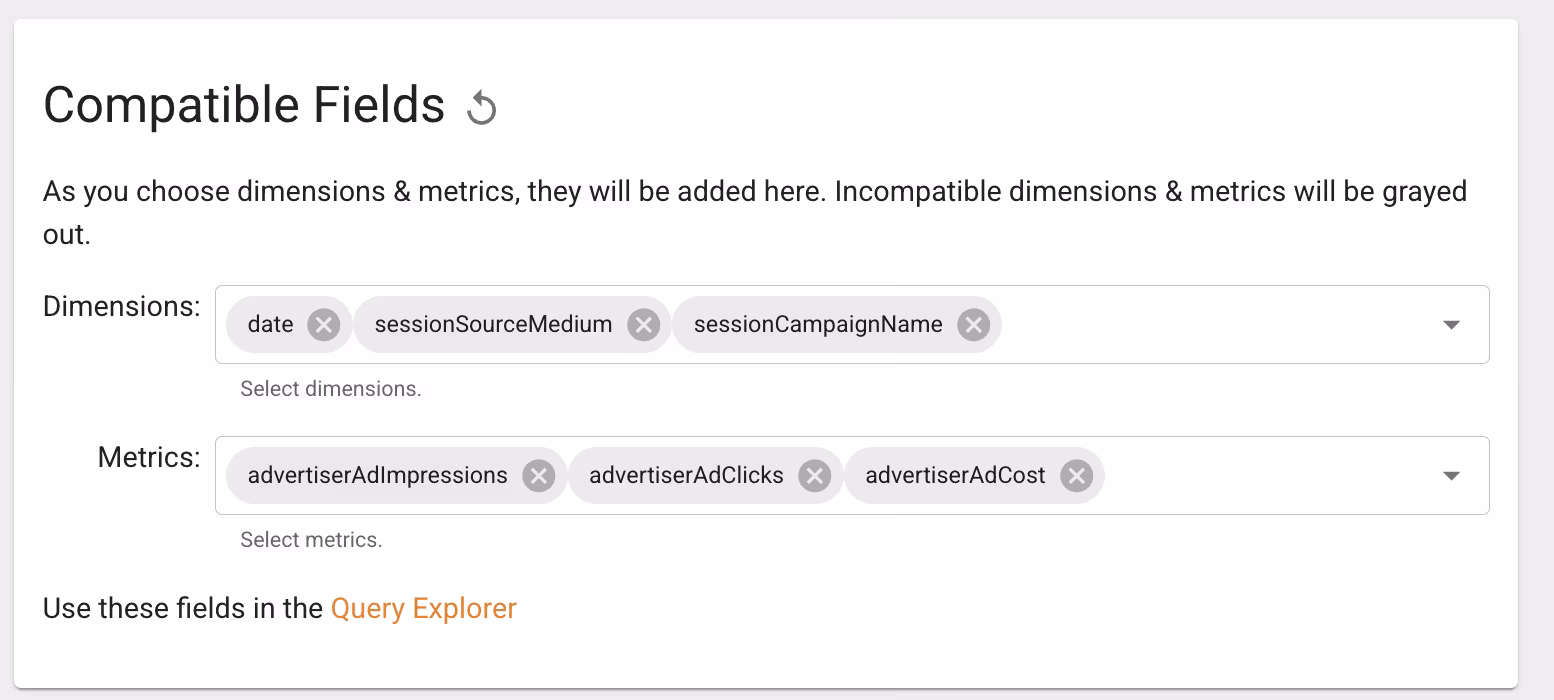This screenshot has height=700, width=1554.
Task: Select the advertiserAdClicks chip label
Action: 686,475
